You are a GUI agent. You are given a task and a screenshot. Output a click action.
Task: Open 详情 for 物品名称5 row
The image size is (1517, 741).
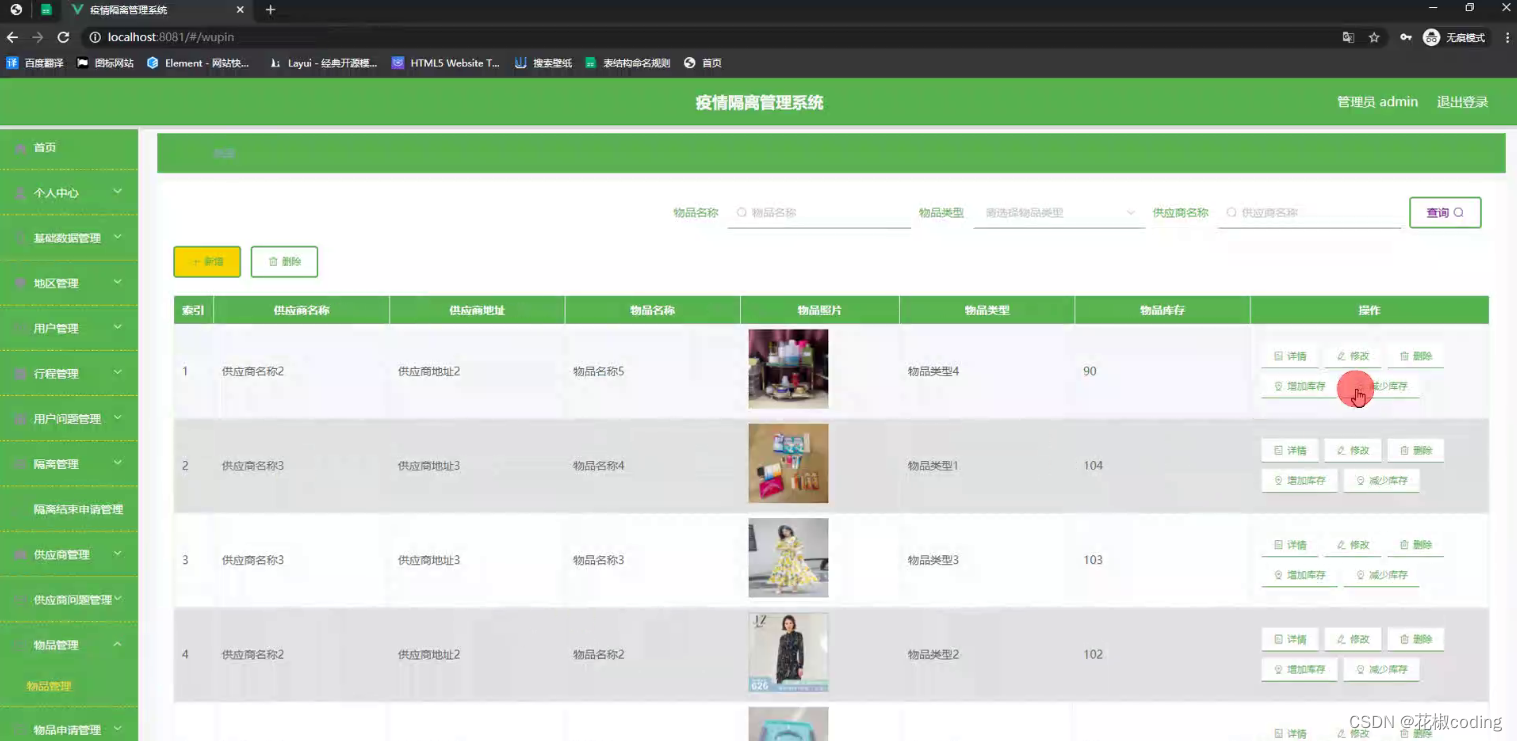click(1290, 356)
